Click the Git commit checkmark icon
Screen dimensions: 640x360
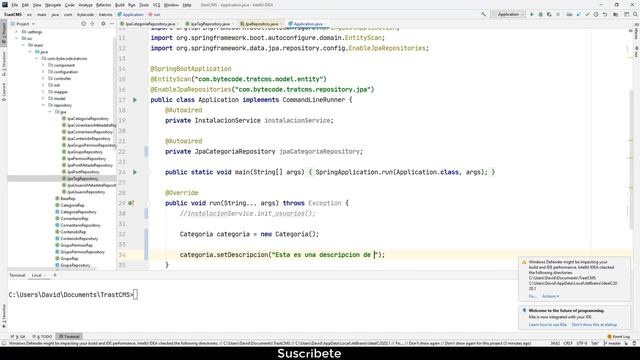tap(587, 14)
